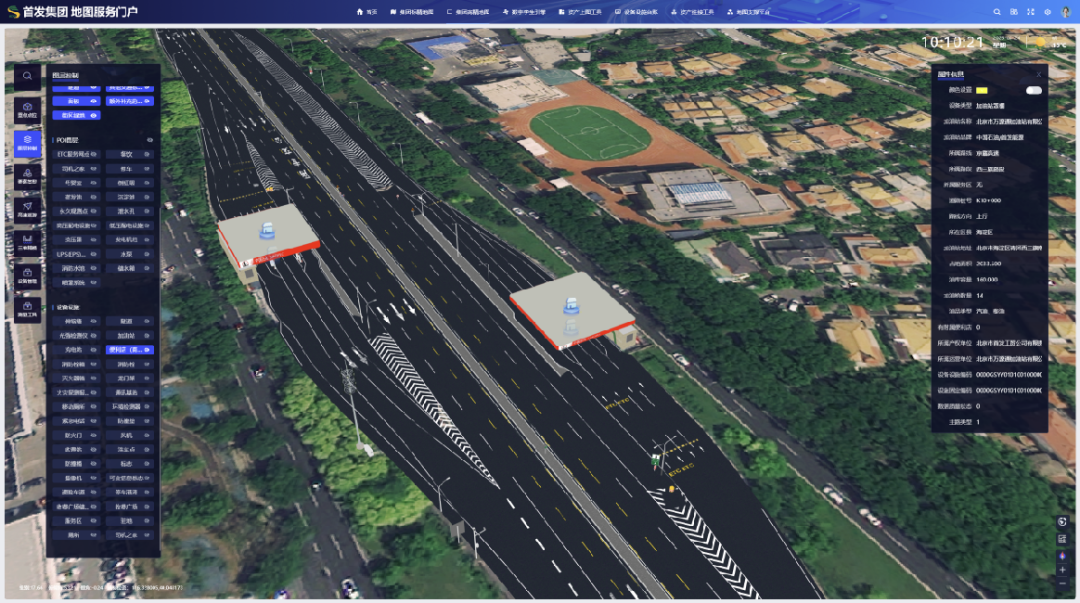Click the 10:10:21 clock display

pos(953,43)
